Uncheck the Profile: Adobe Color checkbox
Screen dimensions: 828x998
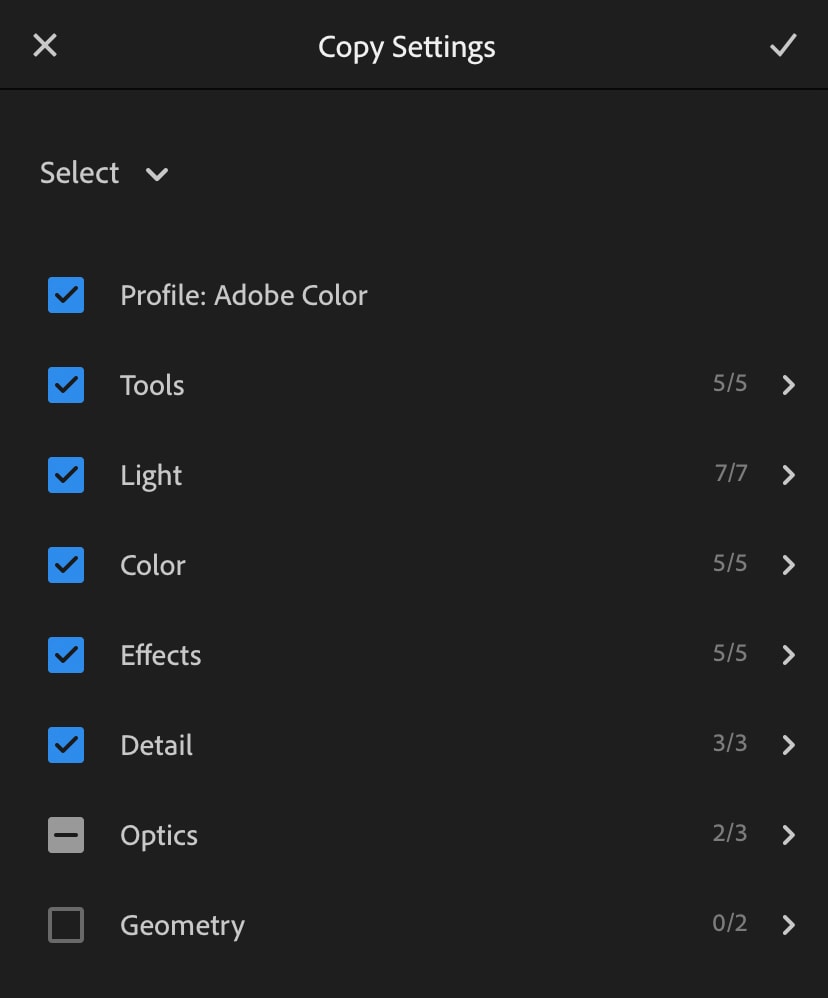[66, 295]
